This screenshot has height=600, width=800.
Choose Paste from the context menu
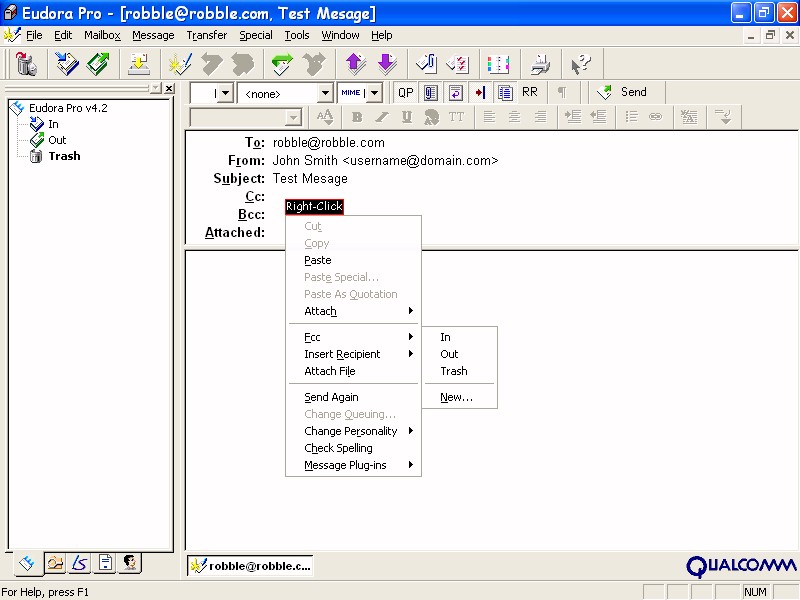[354, 260]
